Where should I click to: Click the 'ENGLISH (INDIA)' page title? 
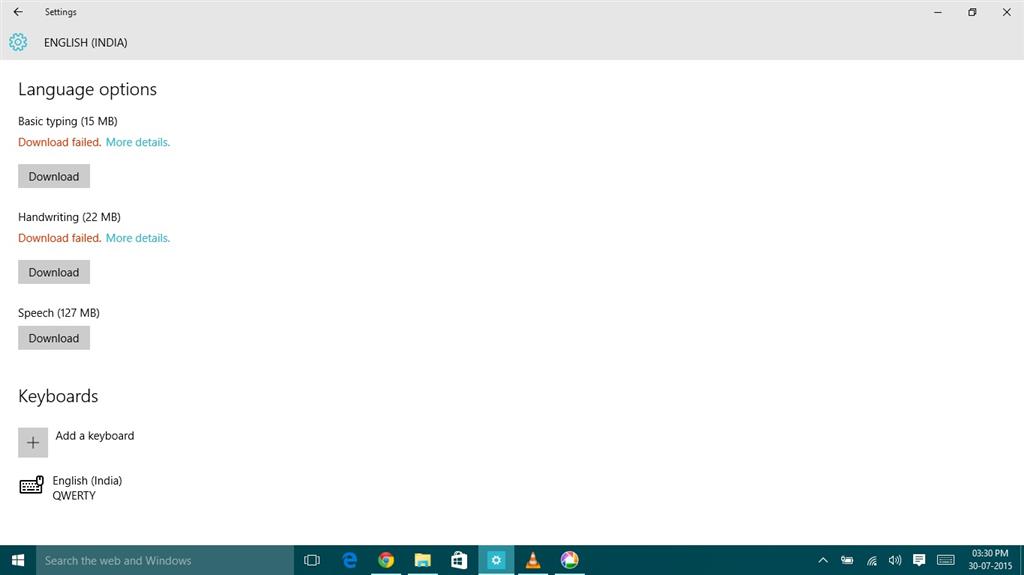click(x=86, y=42)
